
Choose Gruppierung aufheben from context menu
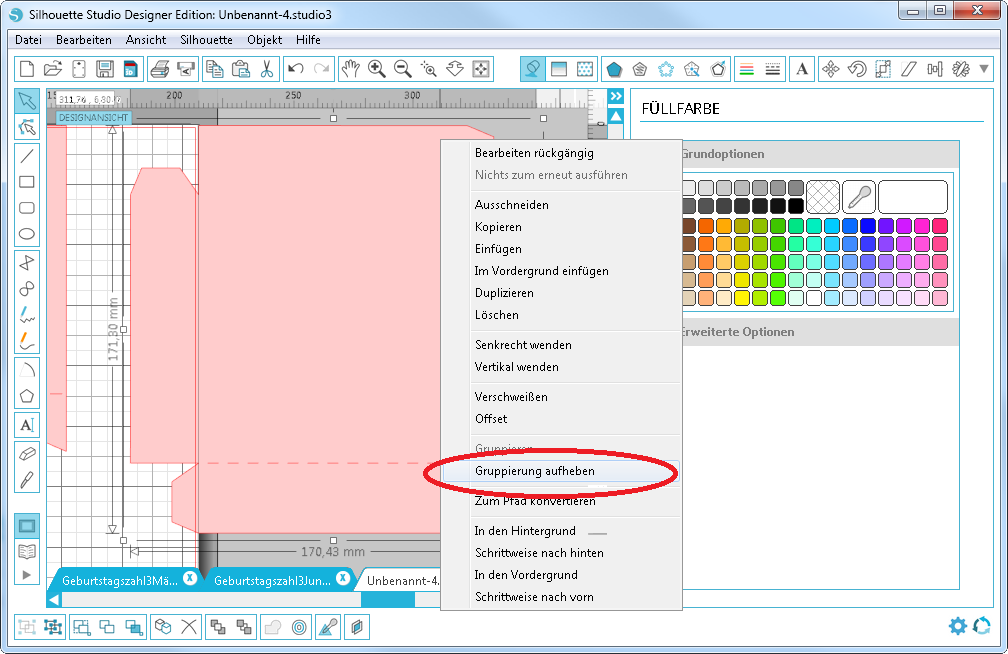[534, 471]
